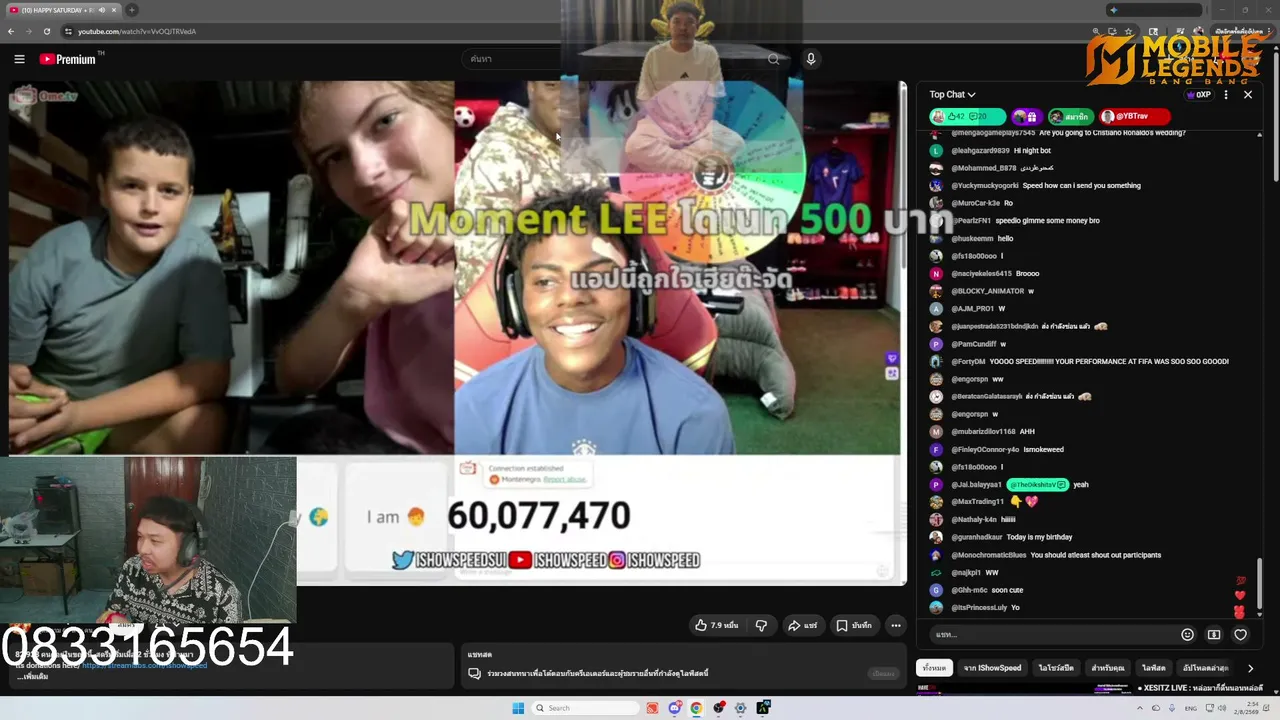This screenshot has width=1280, height=720.
Task: Click the youtube.com address bar
Action: 570,31
